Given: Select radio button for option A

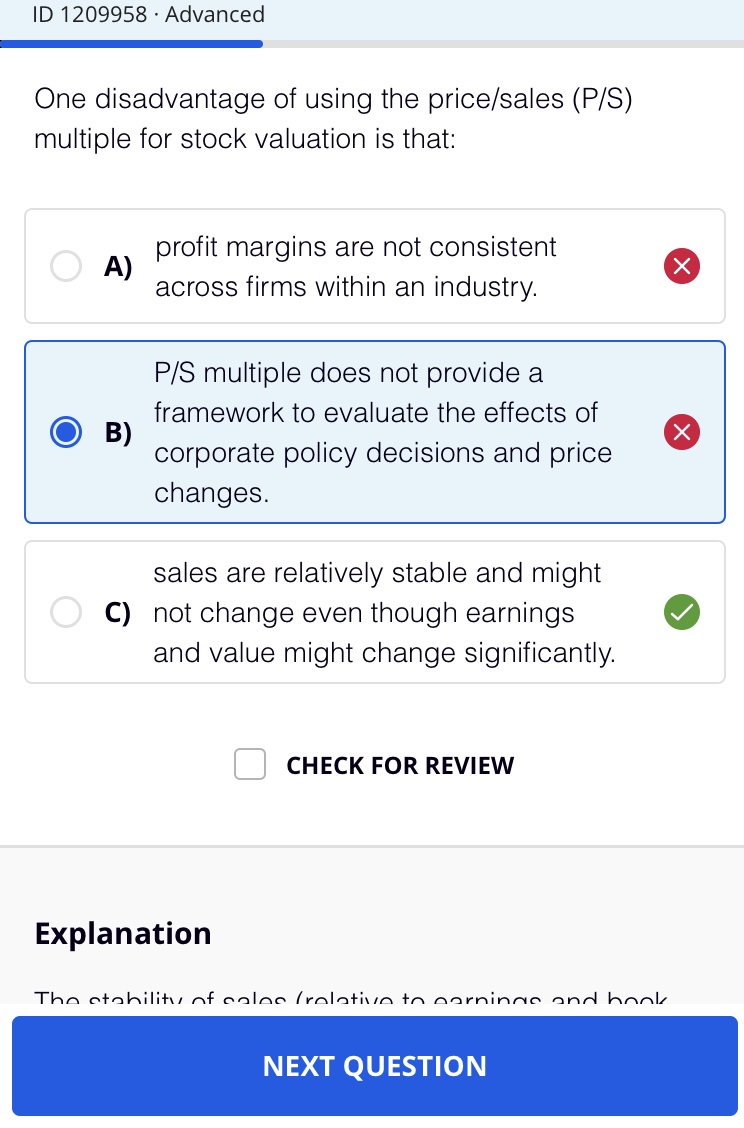Looking at the screenshot, I should pyautogui.click(x=65, y=266).
